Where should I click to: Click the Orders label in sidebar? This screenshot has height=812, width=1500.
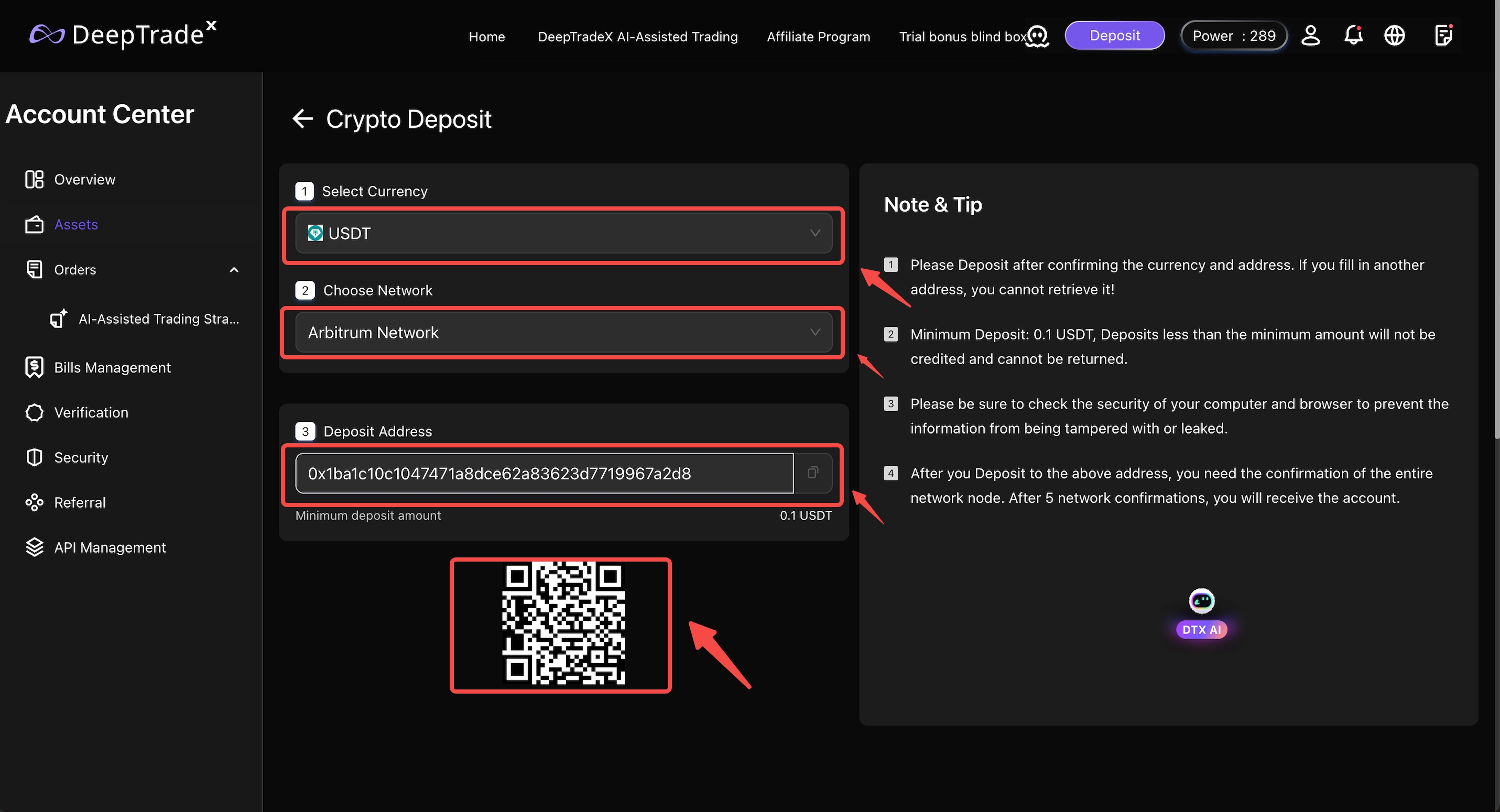pyautogui.click(x=75, y=270)
